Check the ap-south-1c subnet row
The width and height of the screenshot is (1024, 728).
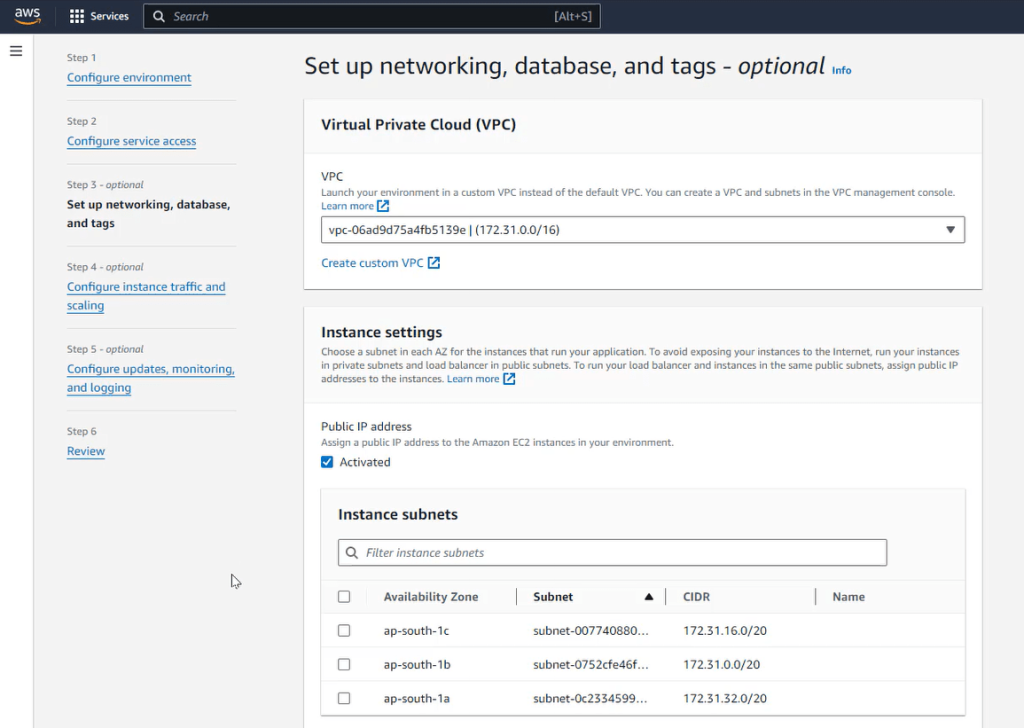pyautogui.click(x=344, y=631)
